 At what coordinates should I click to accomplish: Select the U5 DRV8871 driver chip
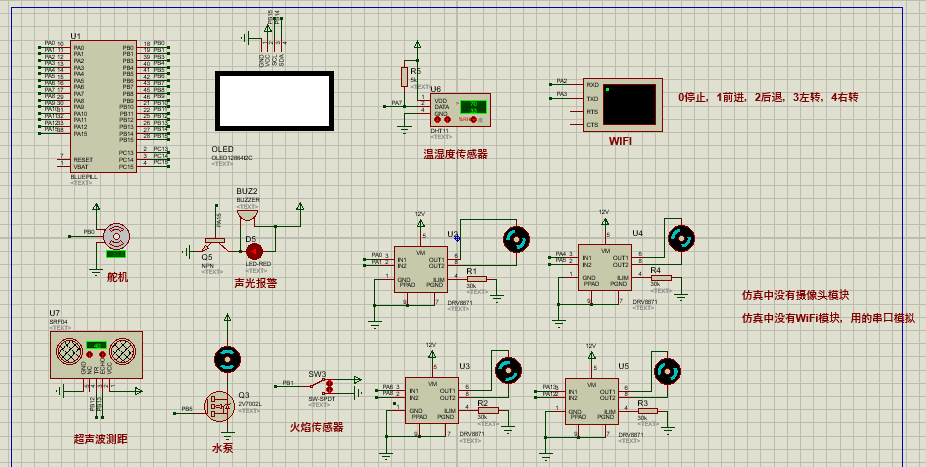pyautogui.click(x=592, y=401)
